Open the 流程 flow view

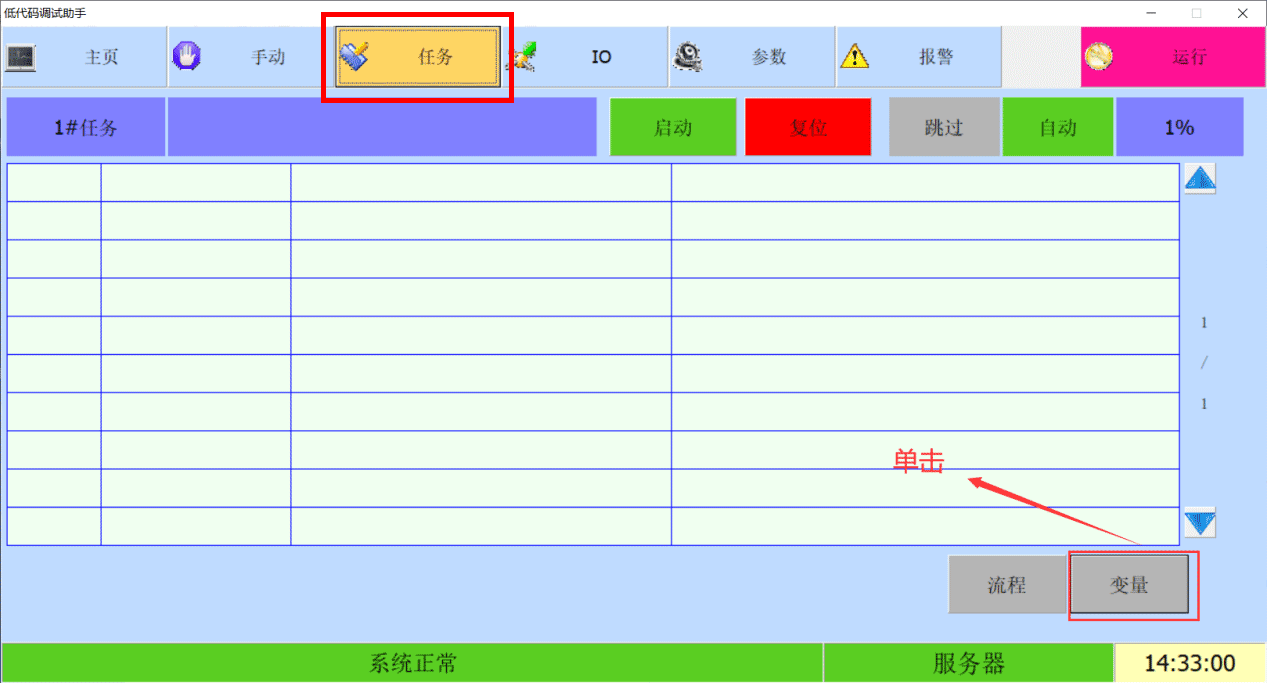pyautogui.click(x=1007, y=585)
